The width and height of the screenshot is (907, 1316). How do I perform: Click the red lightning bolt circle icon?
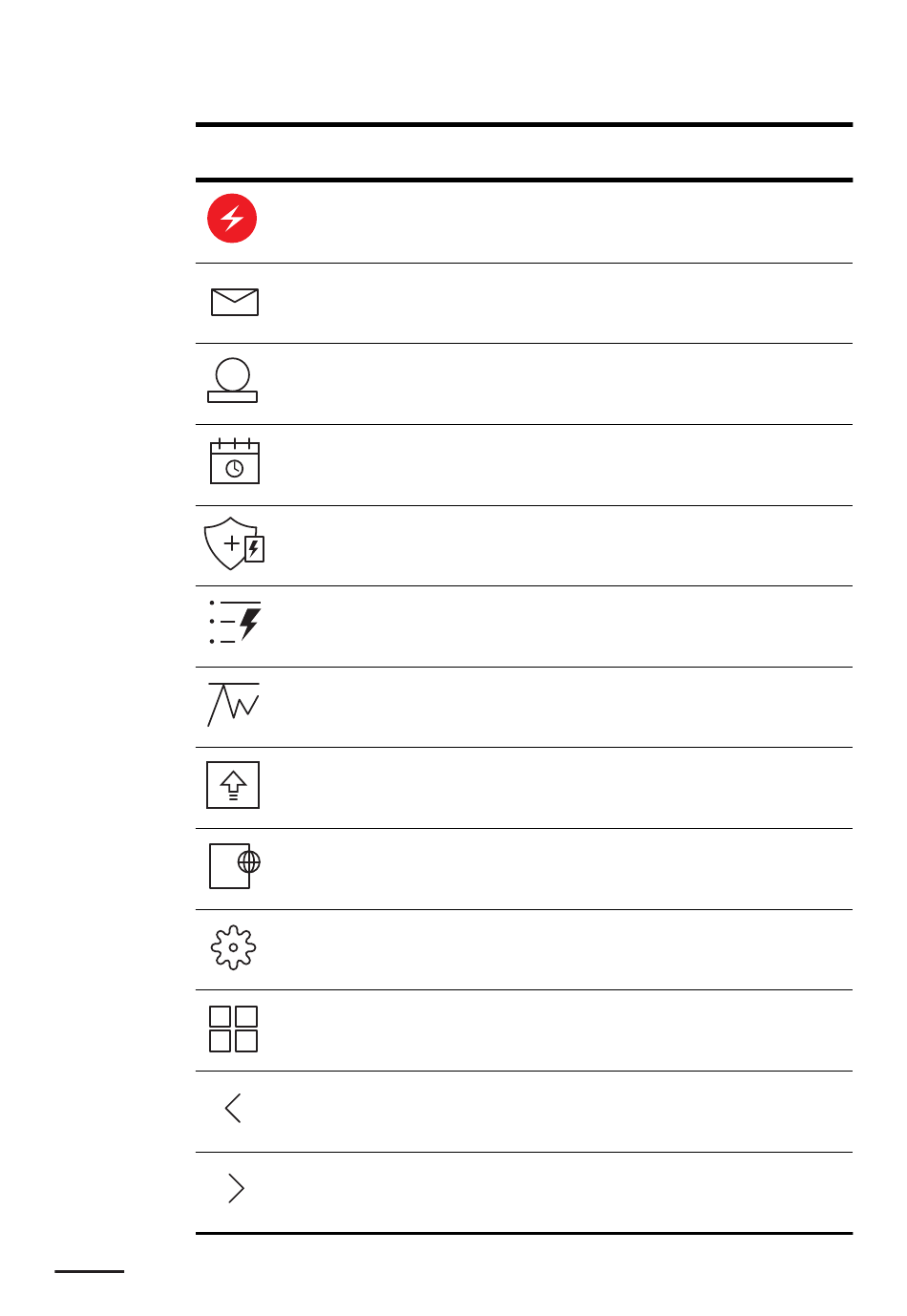232,219
